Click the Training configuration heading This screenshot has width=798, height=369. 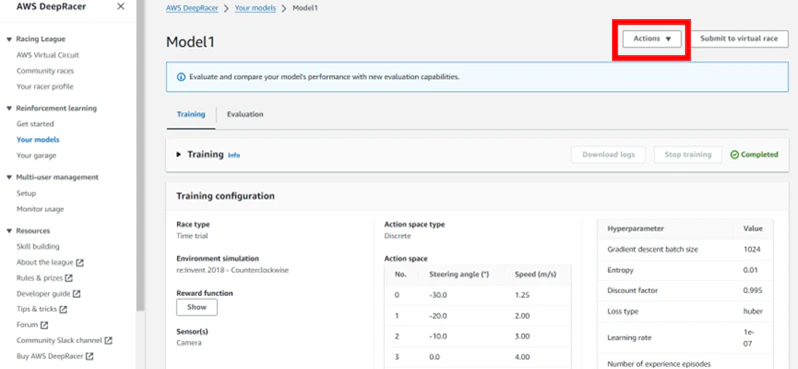[225, 196]
